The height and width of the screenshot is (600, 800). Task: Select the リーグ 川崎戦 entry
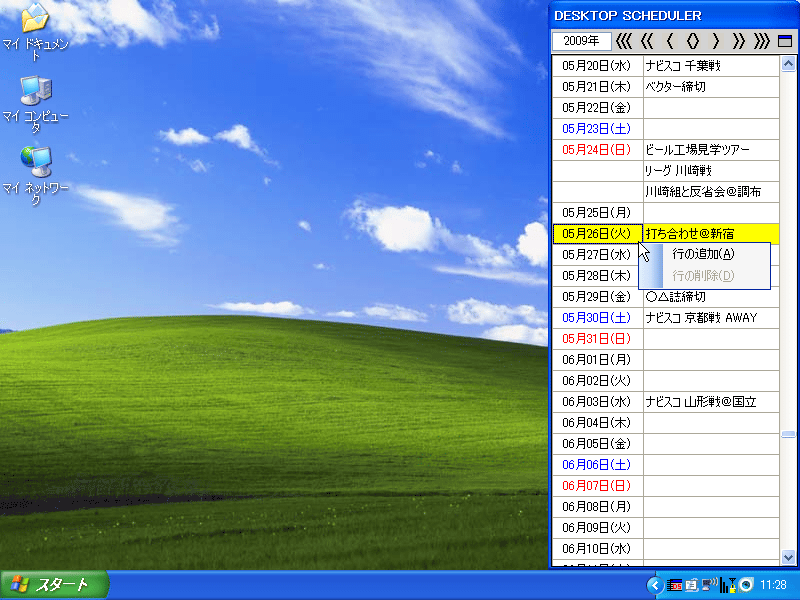coord(711,171)
